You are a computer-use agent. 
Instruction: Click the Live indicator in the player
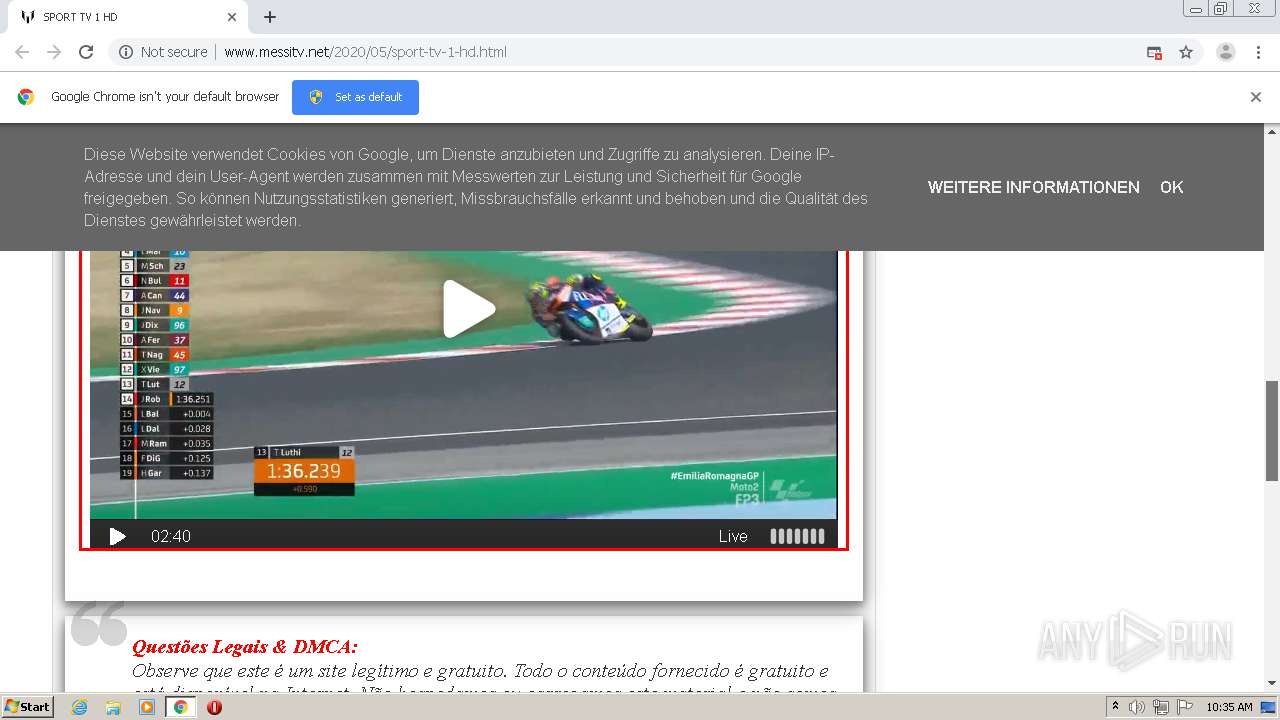(733, 536)
